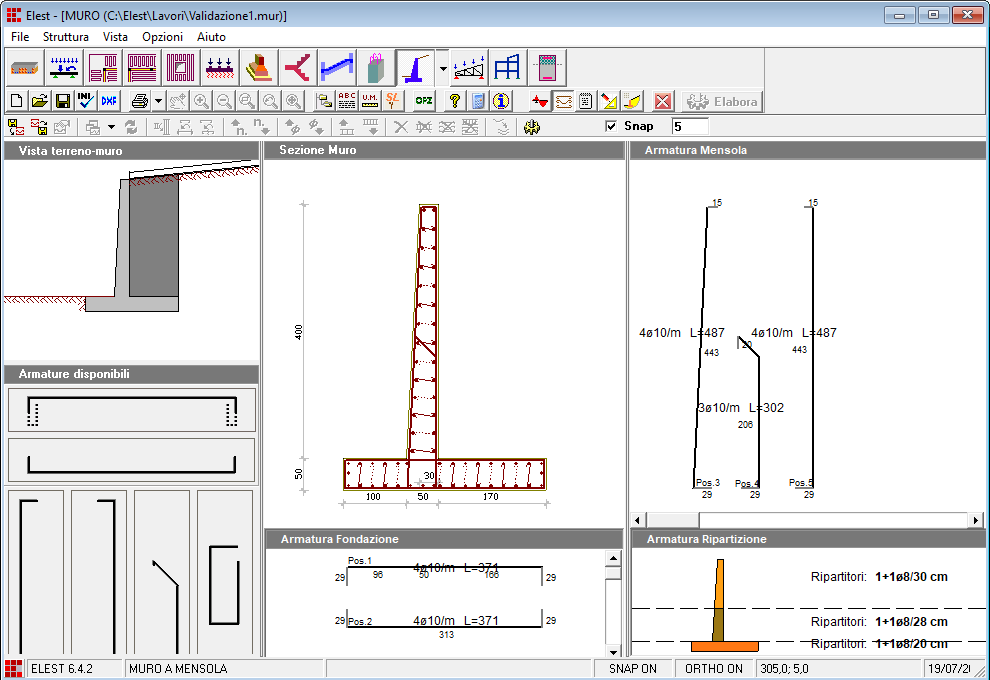Open the Opzioni menu
The width and height of the screenshot is (990, 680).
coord(162,36)
